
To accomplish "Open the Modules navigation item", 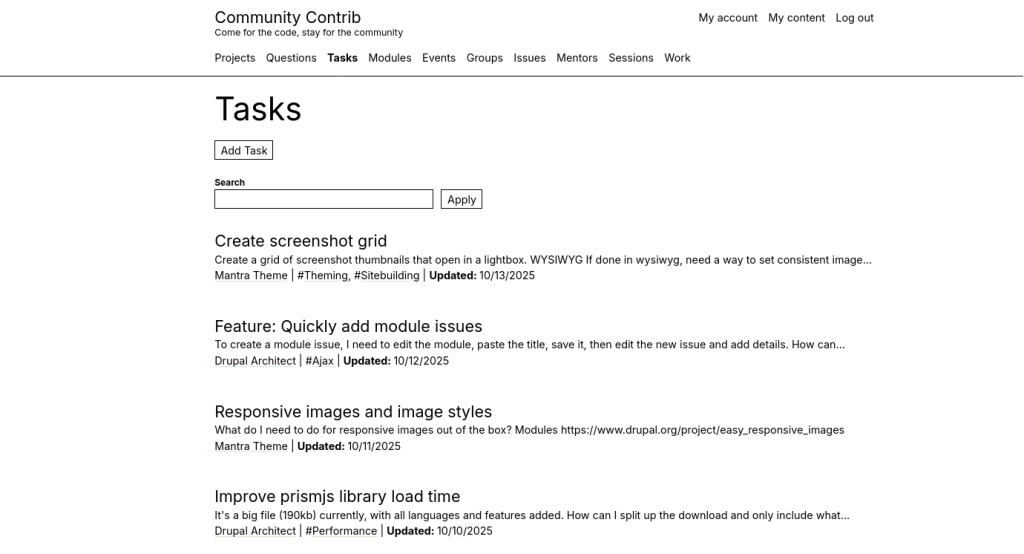I will pyautogui.click(x=389, y=58).
